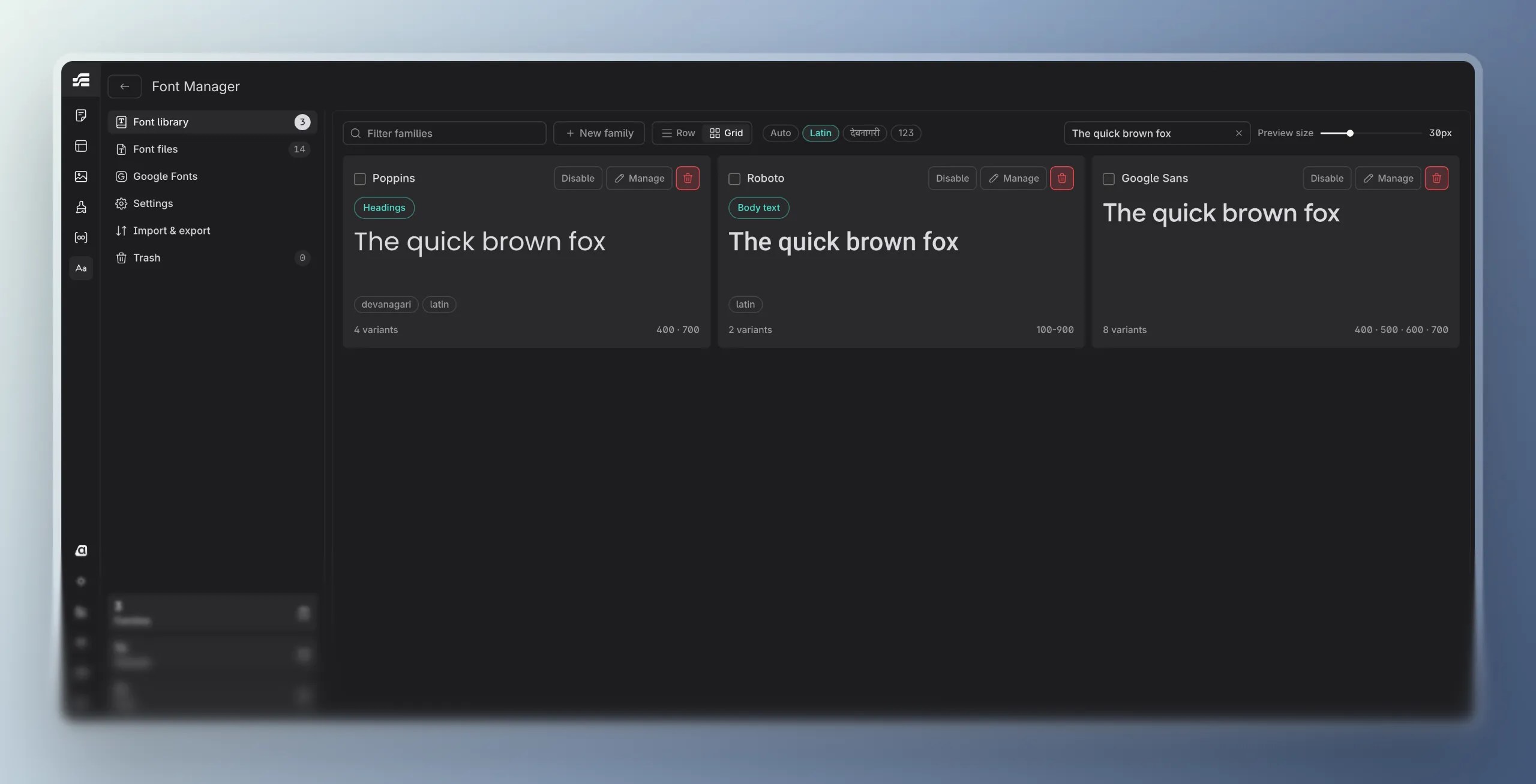Click the '400 · 700' weights on Poppins

point(678,330)
